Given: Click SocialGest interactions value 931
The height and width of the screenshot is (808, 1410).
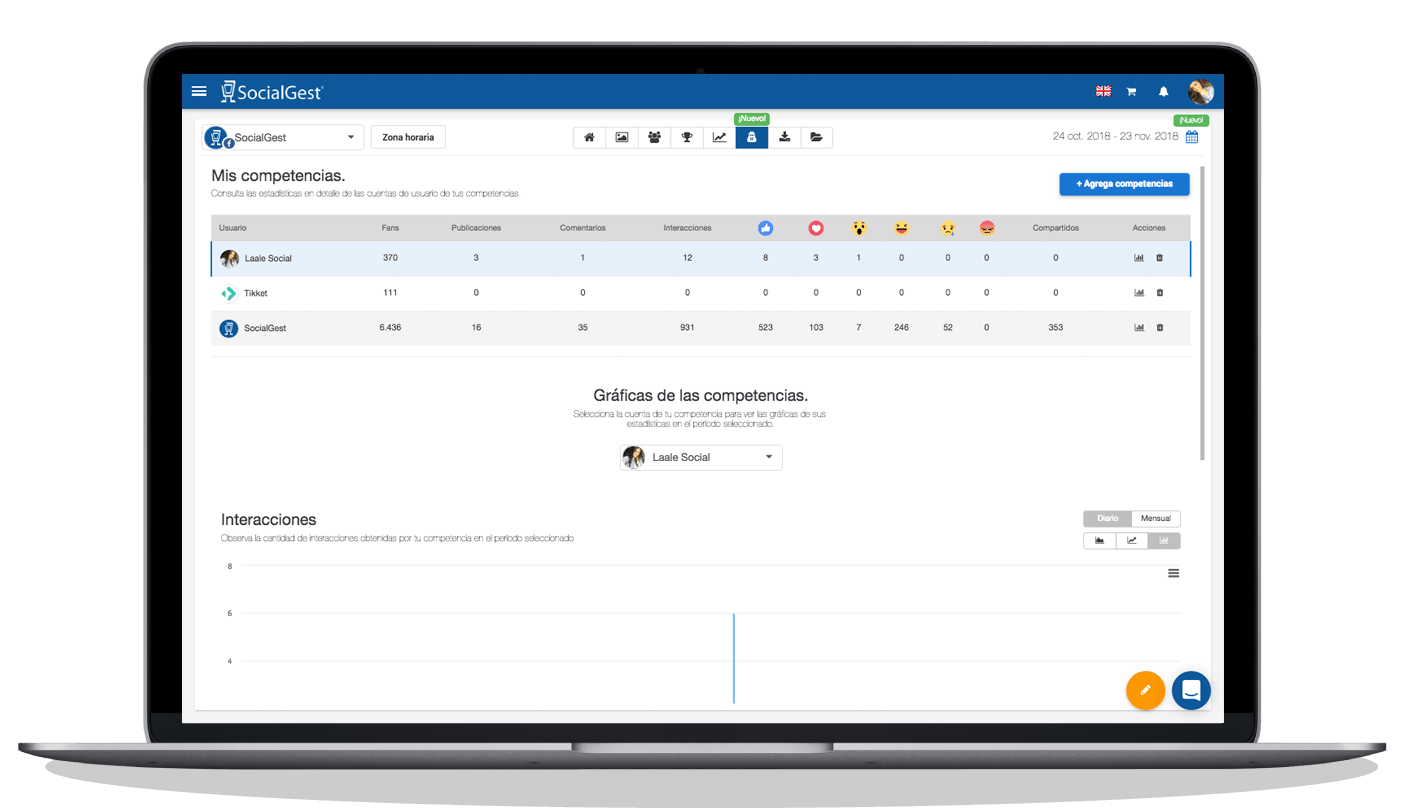Looking at the screenshot, I should pos(687,328).
